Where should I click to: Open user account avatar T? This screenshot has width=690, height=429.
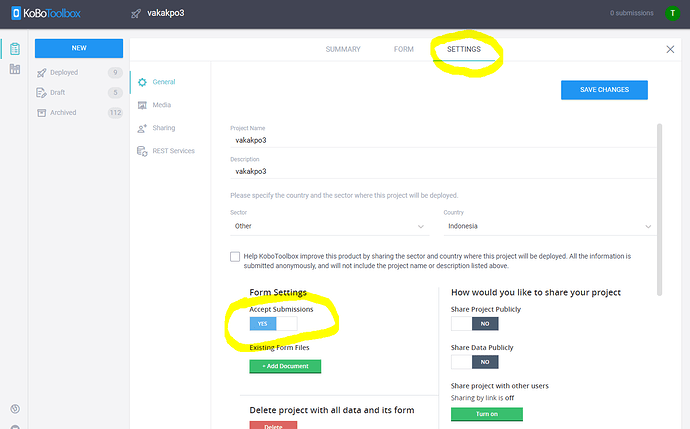coord(673,13)
